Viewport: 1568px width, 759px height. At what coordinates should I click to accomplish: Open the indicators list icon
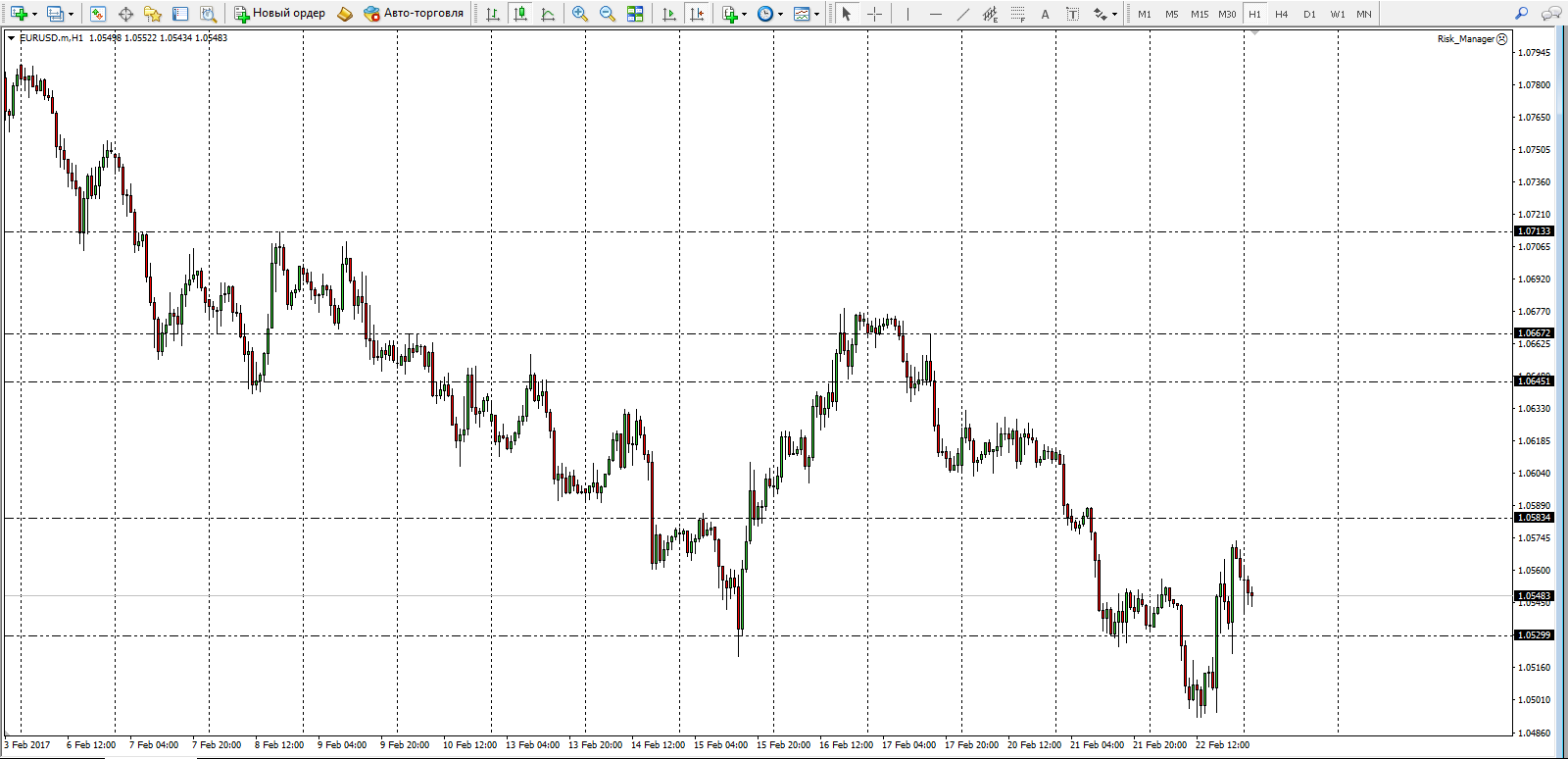click(x=729, y=14)
